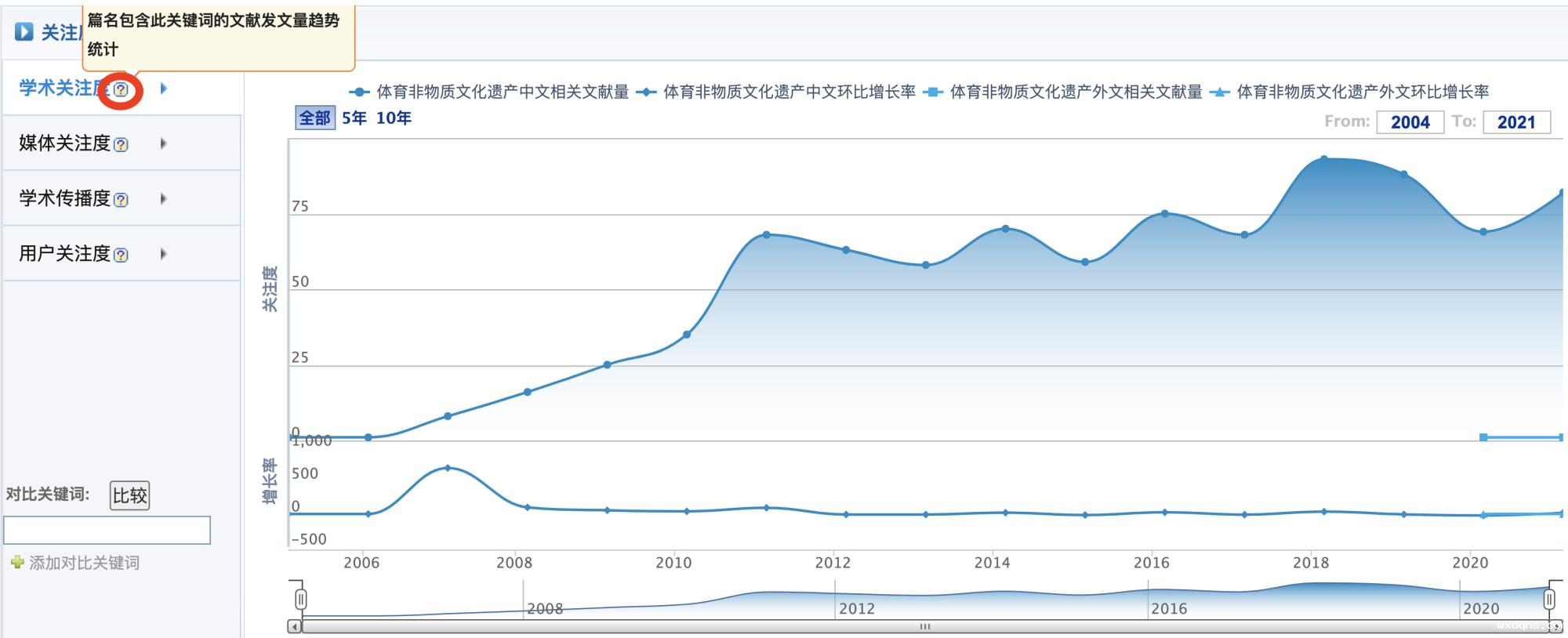
Task: Click left handle of range navigator
Action: click(x=300, y=600)
